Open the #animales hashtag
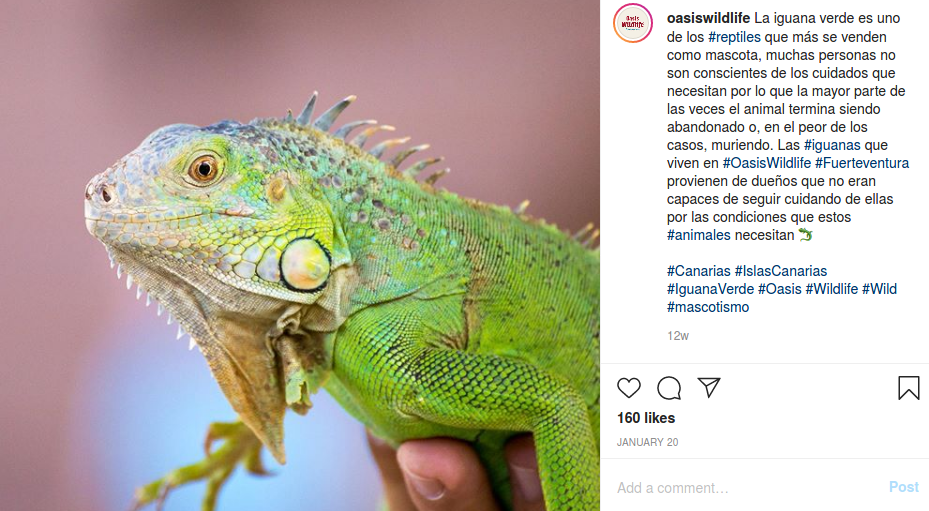 [699, 235]
